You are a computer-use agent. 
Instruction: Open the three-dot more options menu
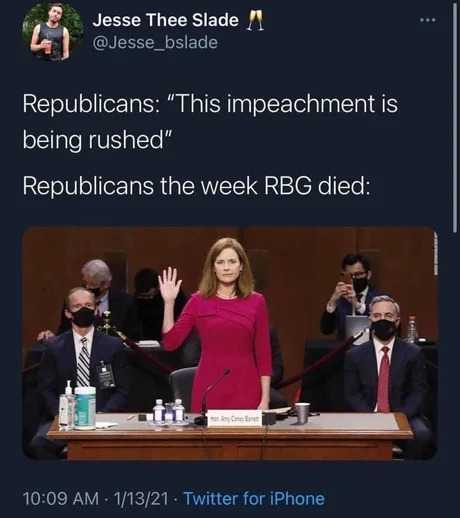tap(427, 20)
